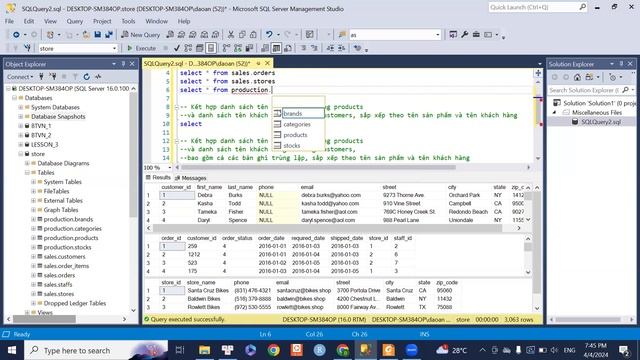The image size is (640, 360).
Task: Open the Toolbox icon in toolbar
Action: pos(476,35)
